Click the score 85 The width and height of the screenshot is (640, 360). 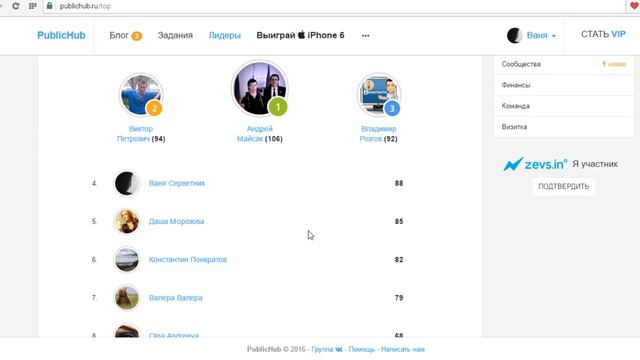click(x=399, y=221)
